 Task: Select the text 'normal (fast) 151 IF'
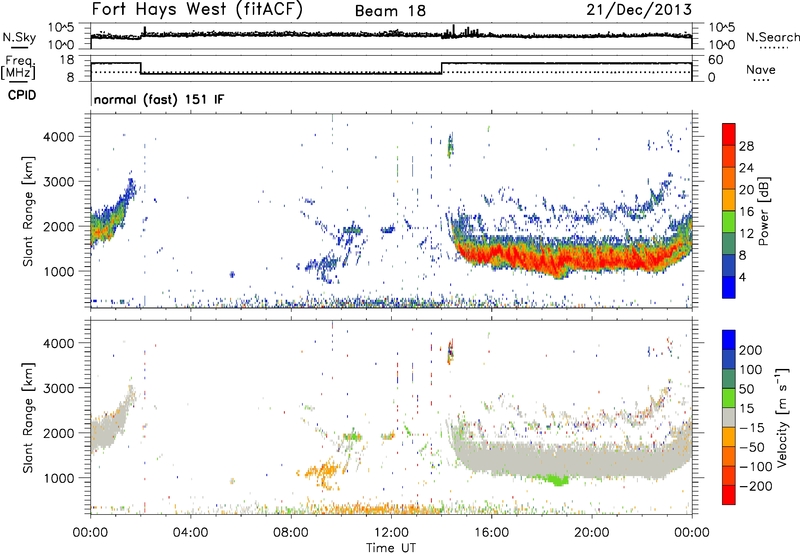[x=159, y=99]
